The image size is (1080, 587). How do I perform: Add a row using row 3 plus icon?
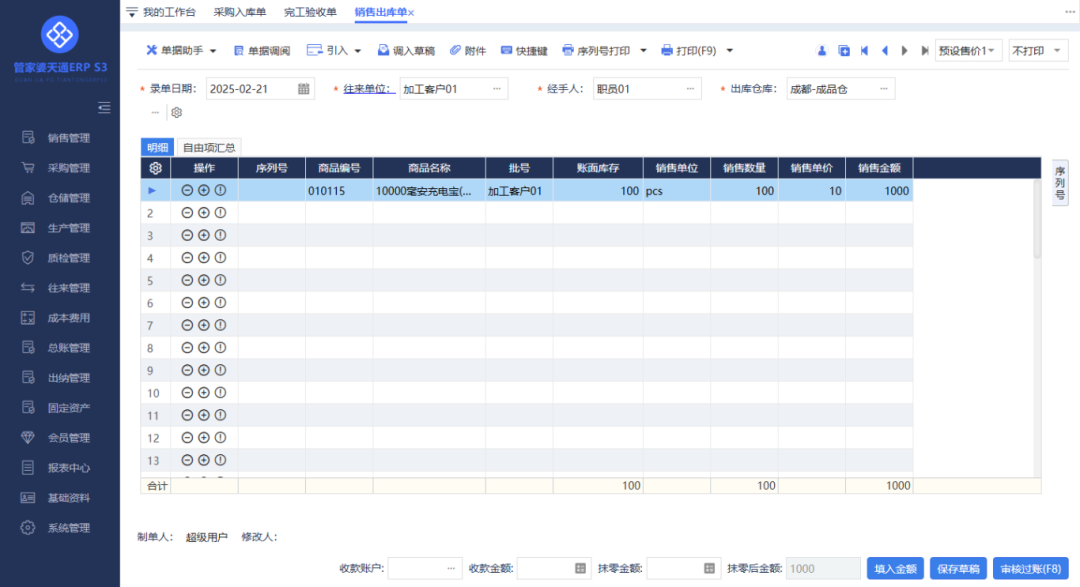pyautogui.click(x=203, y=236)
